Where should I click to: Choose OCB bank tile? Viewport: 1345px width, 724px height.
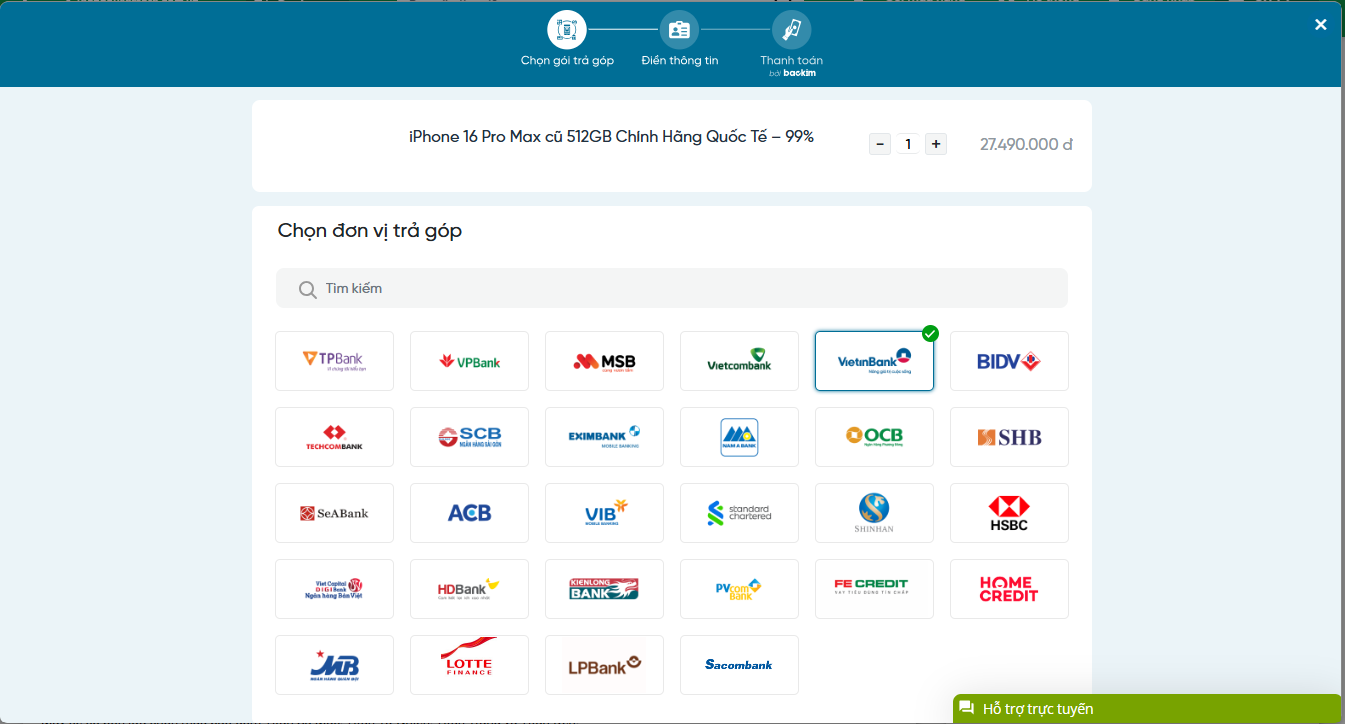(874, 437)
